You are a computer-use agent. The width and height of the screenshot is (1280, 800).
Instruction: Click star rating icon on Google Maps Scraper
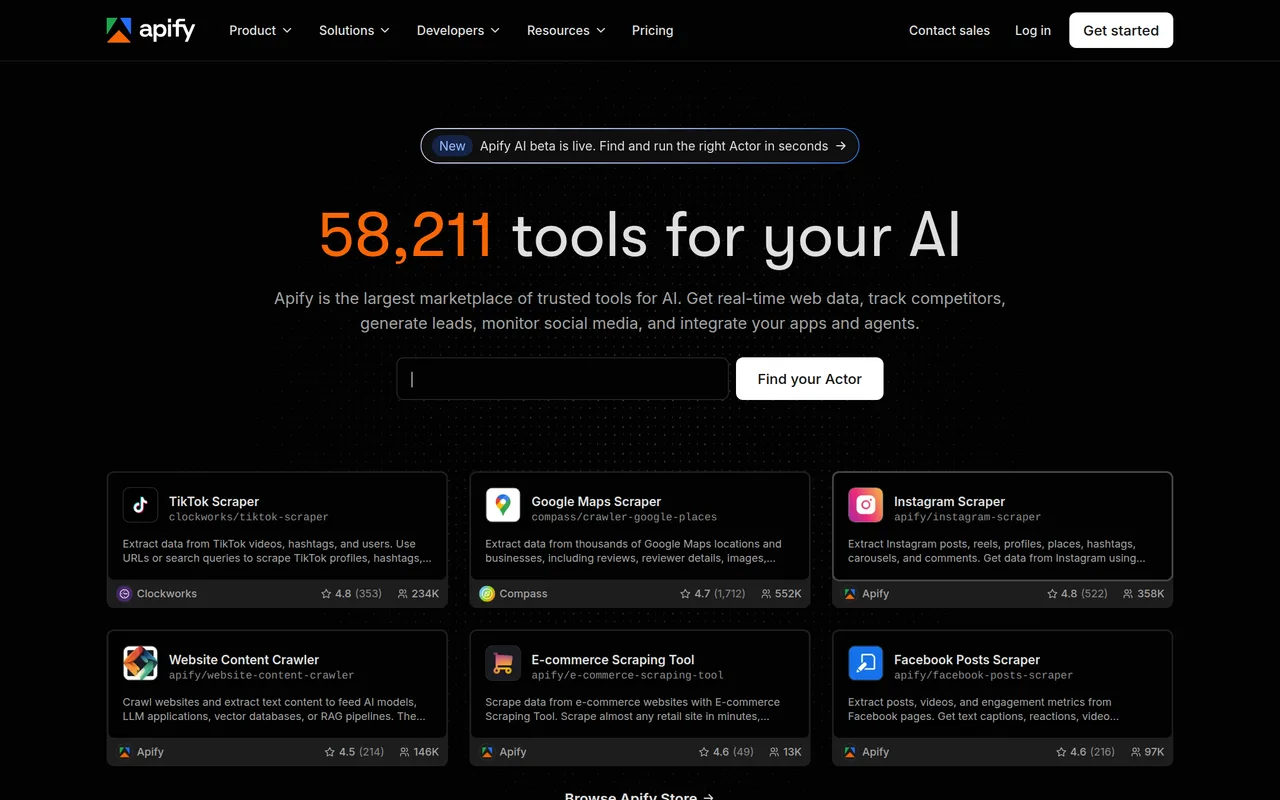685,594
